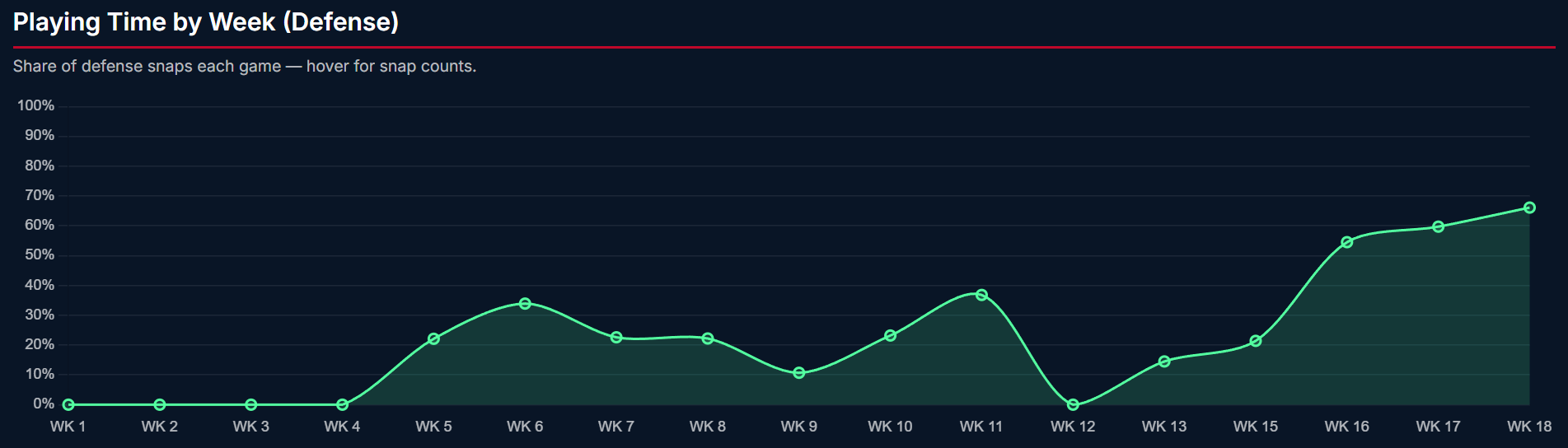Viewport: 1568px width, 448px height.
Task: Click the 'WK 10' x-axis label
Action: pyautogui.click(x=890, y=427)
